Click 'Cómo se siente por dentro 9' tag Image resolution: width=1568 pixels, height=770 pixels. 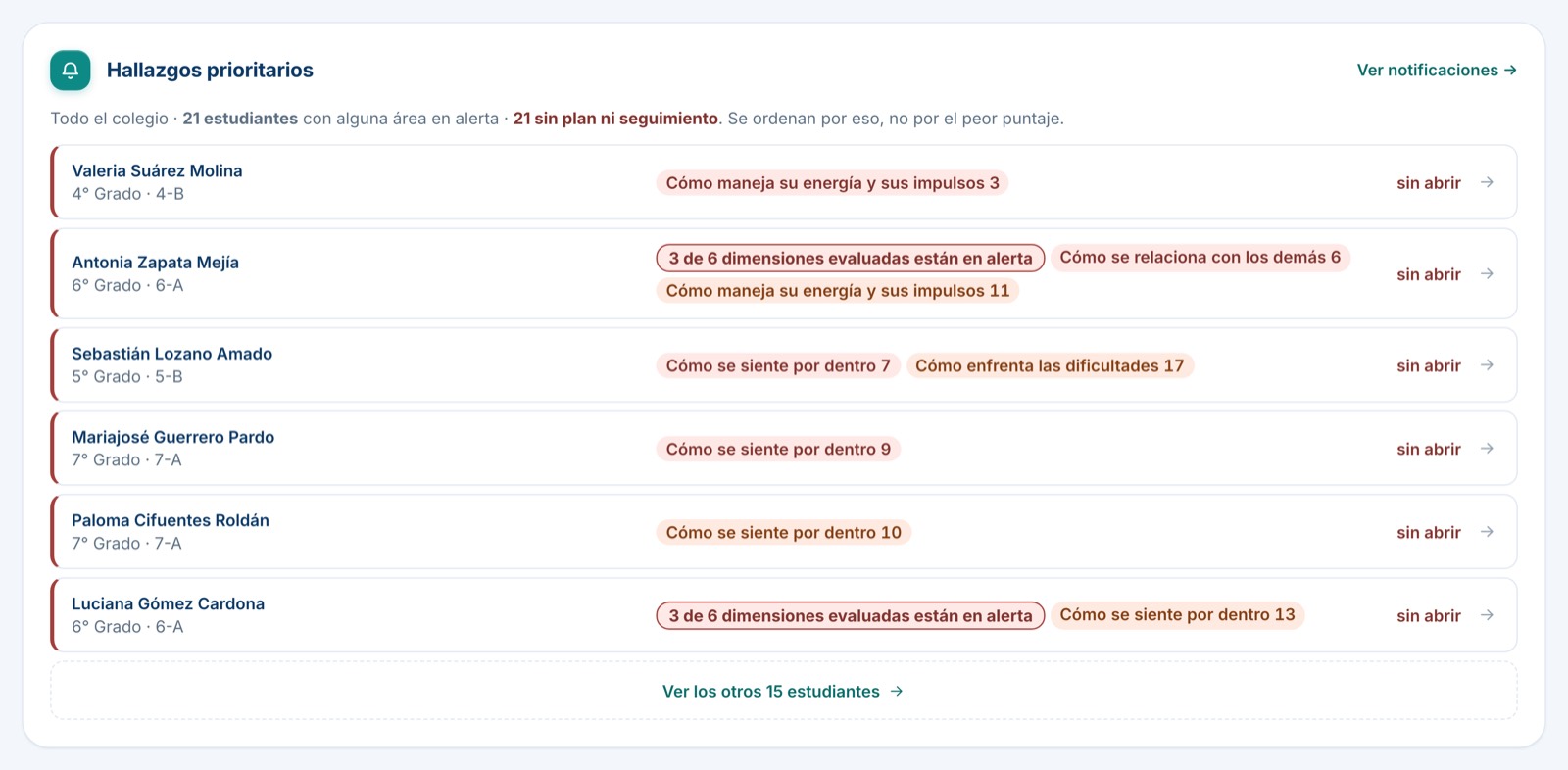click(x=778, y=449)
